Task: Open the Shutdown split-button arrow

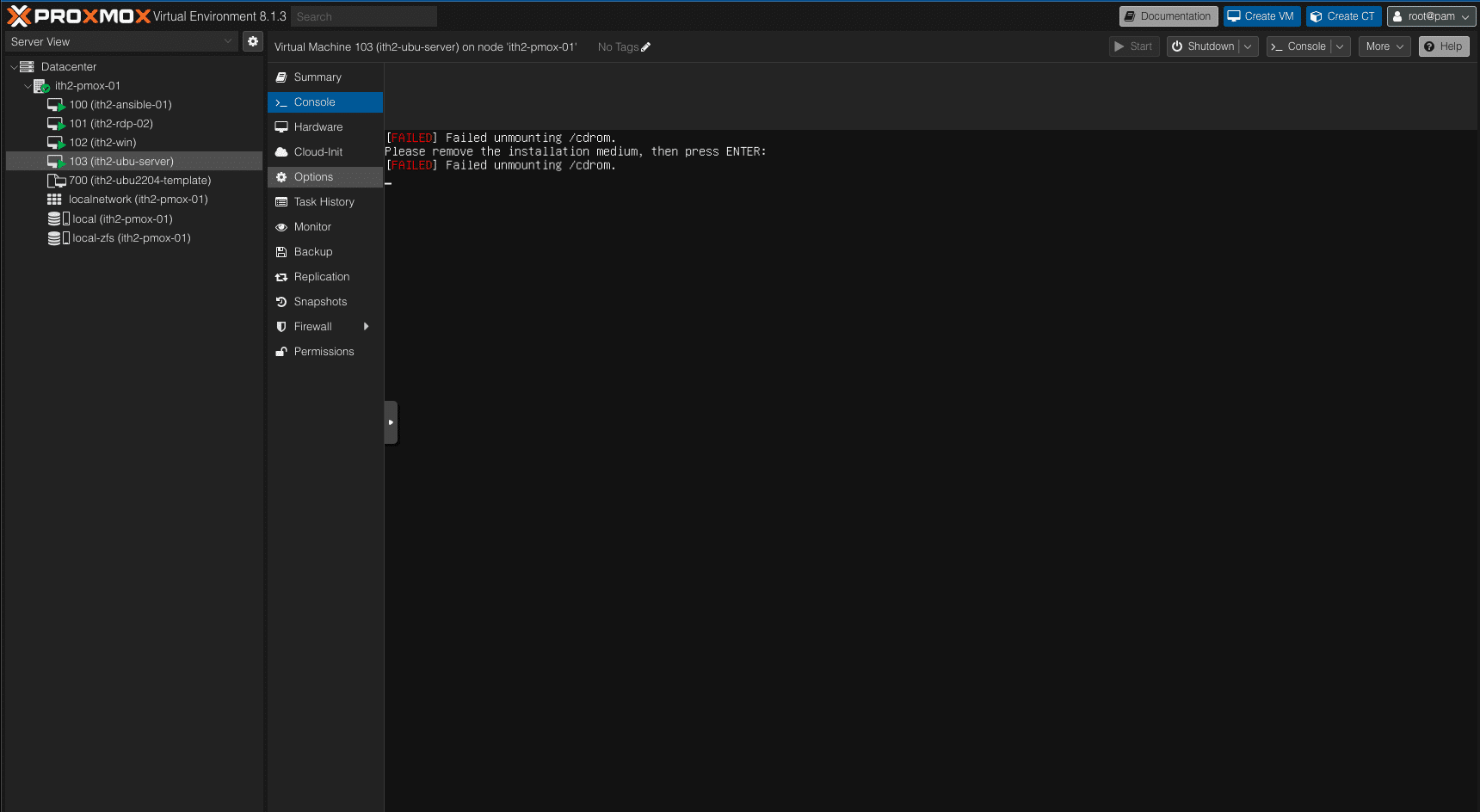Action: tap(1249, 46)
